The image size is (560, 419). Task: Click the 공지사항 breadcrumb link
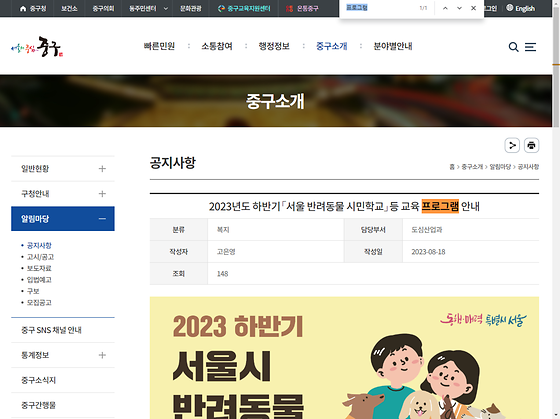pos(528,167)
